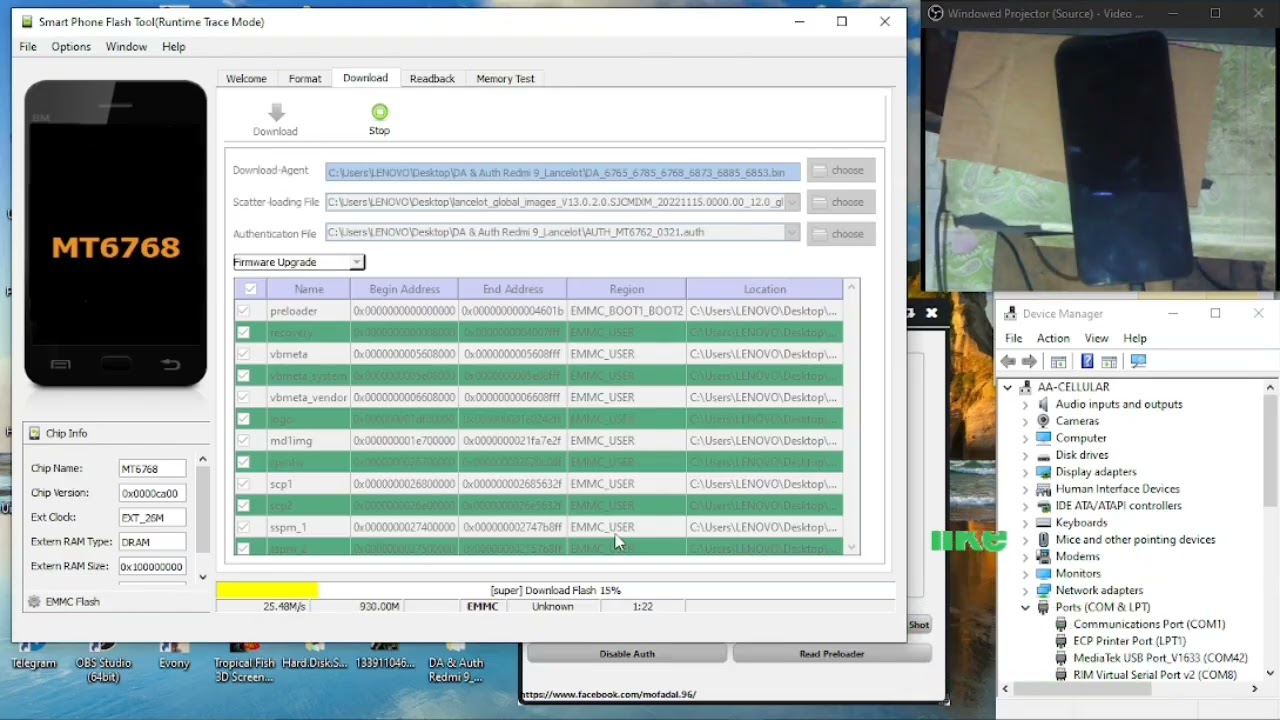
Task: Click the Windowed Projector OBS title icon
Action: click(x=935, y=13)
